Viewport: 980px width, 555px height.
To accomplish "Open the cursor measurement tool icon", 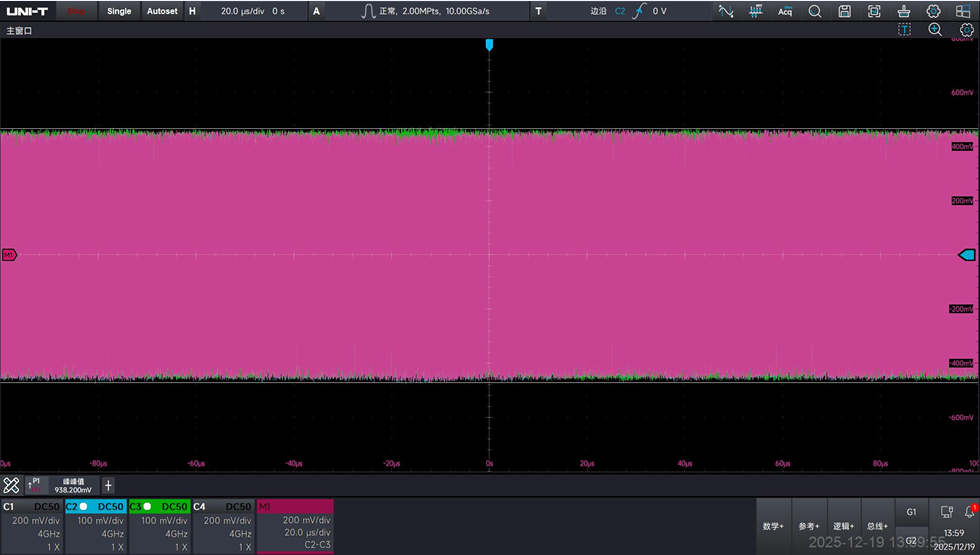I will pyautogui.click(x=726, y=11).
